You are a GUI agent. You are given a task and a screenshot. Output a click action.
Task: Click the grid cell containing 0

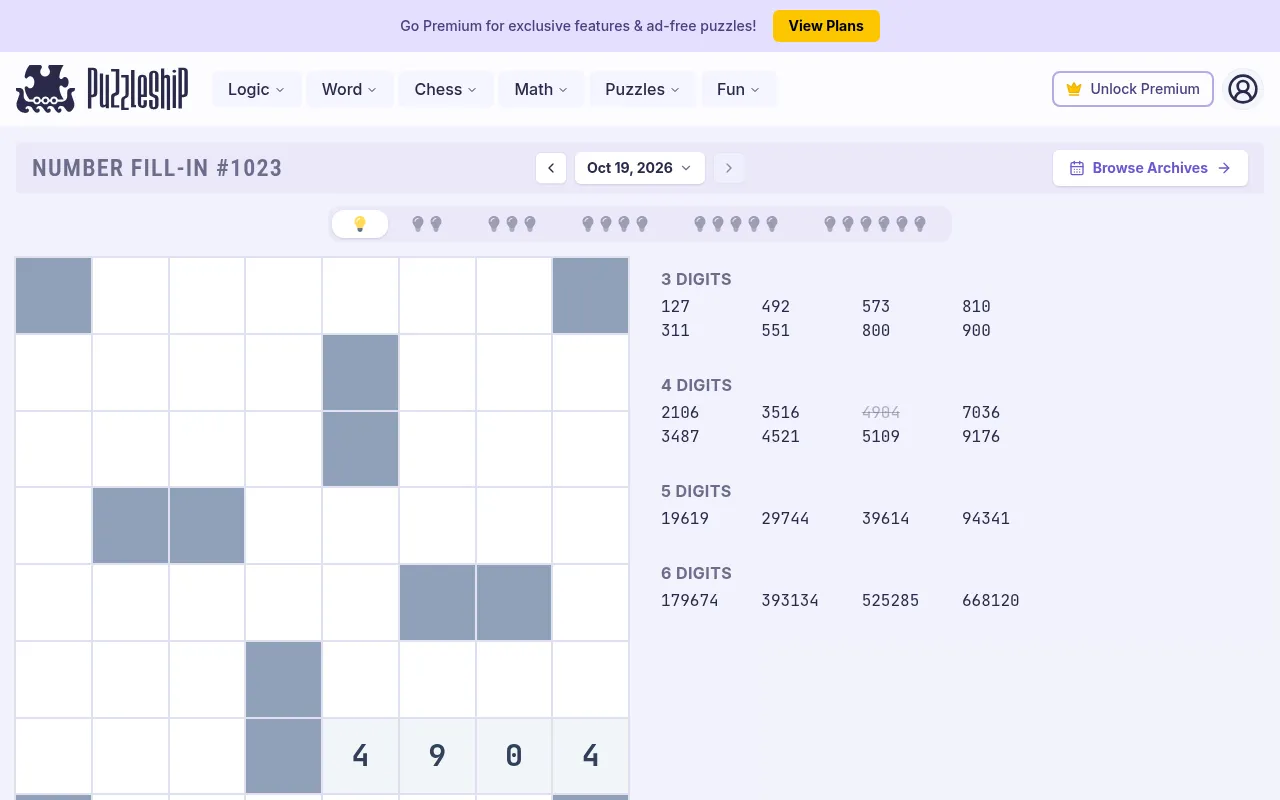coord(514,756)
